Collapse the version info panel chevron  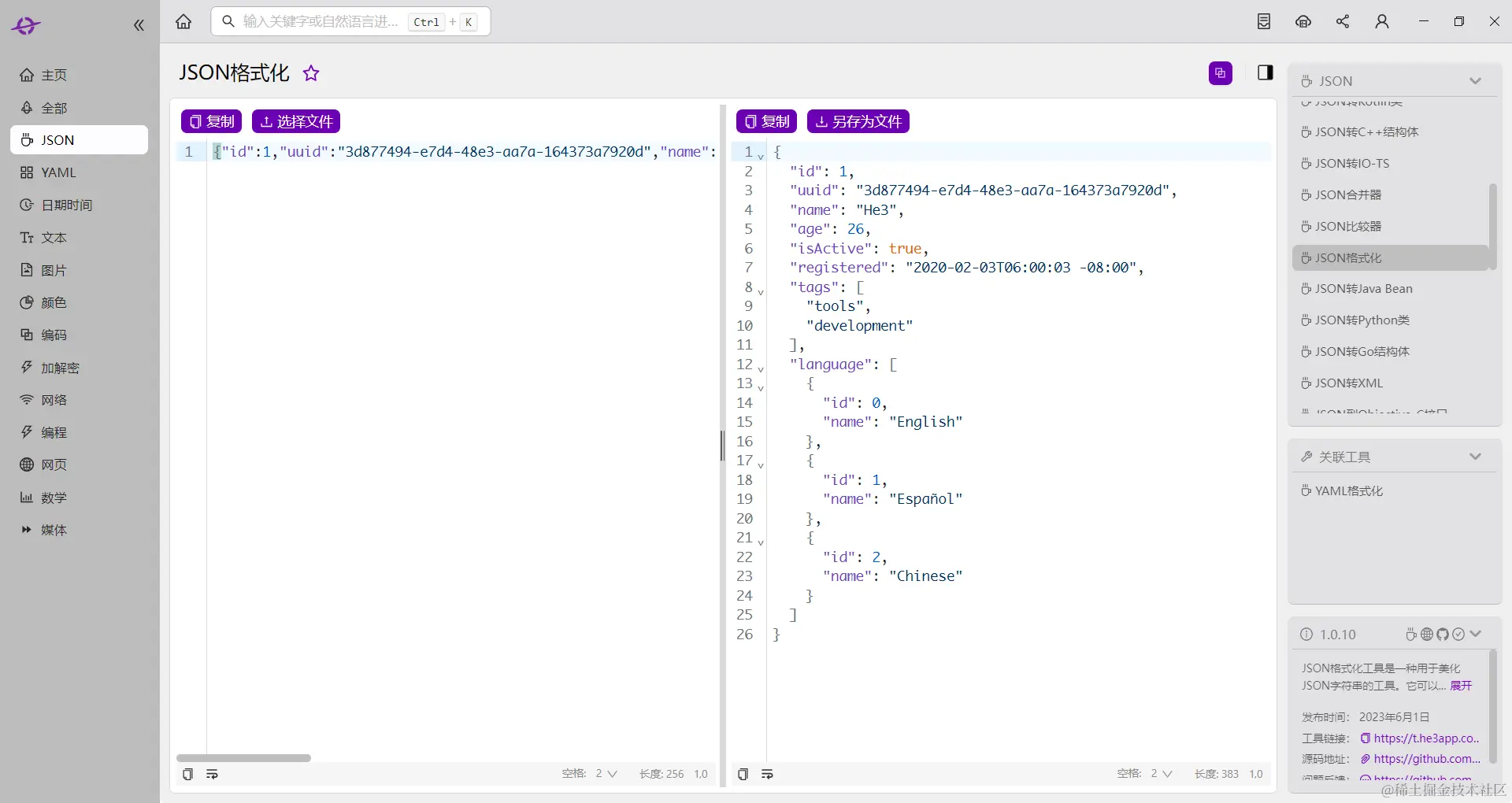pyautogui.click(x=1476, y=635)
